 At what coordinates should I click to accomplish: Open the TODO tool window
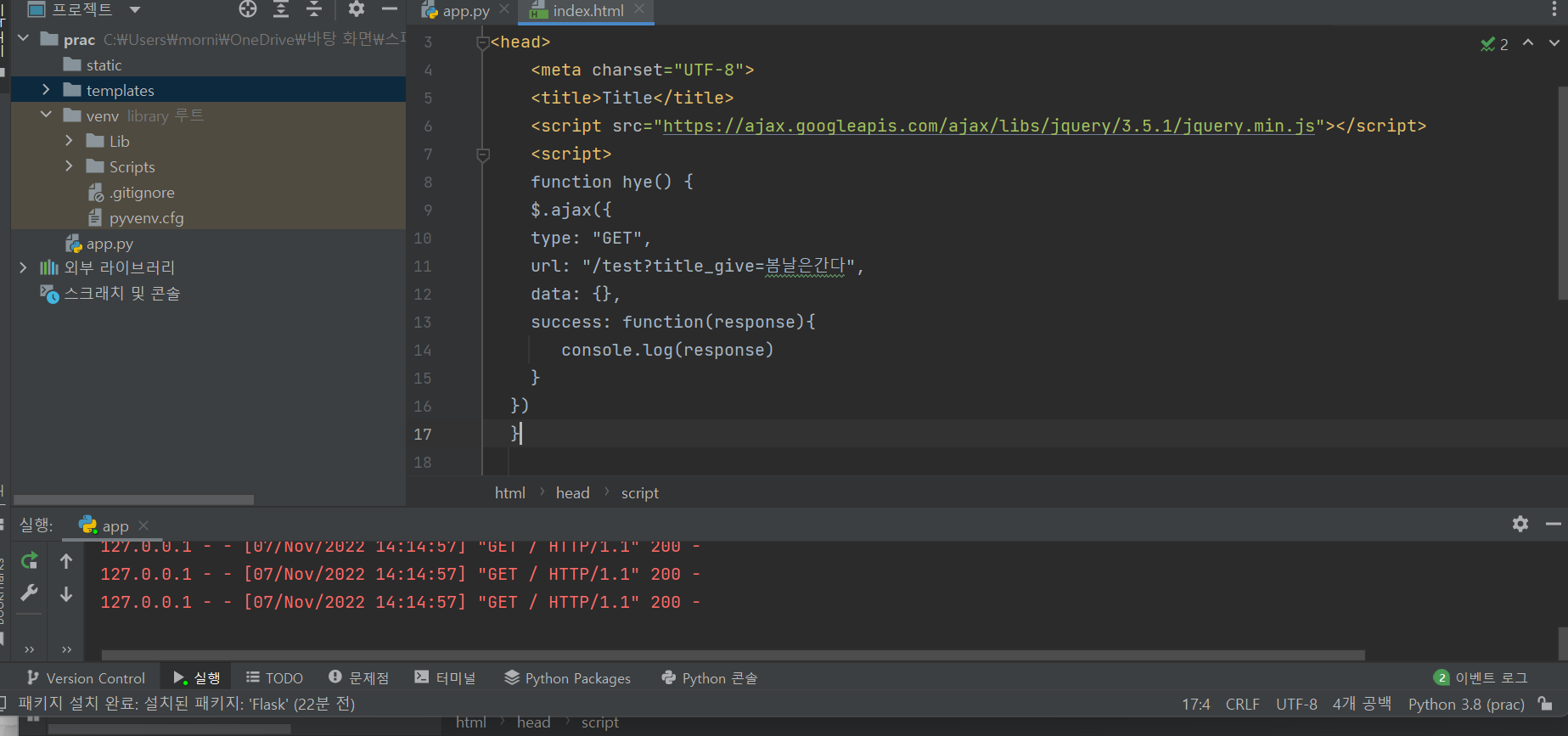click(x=274, y=678)
